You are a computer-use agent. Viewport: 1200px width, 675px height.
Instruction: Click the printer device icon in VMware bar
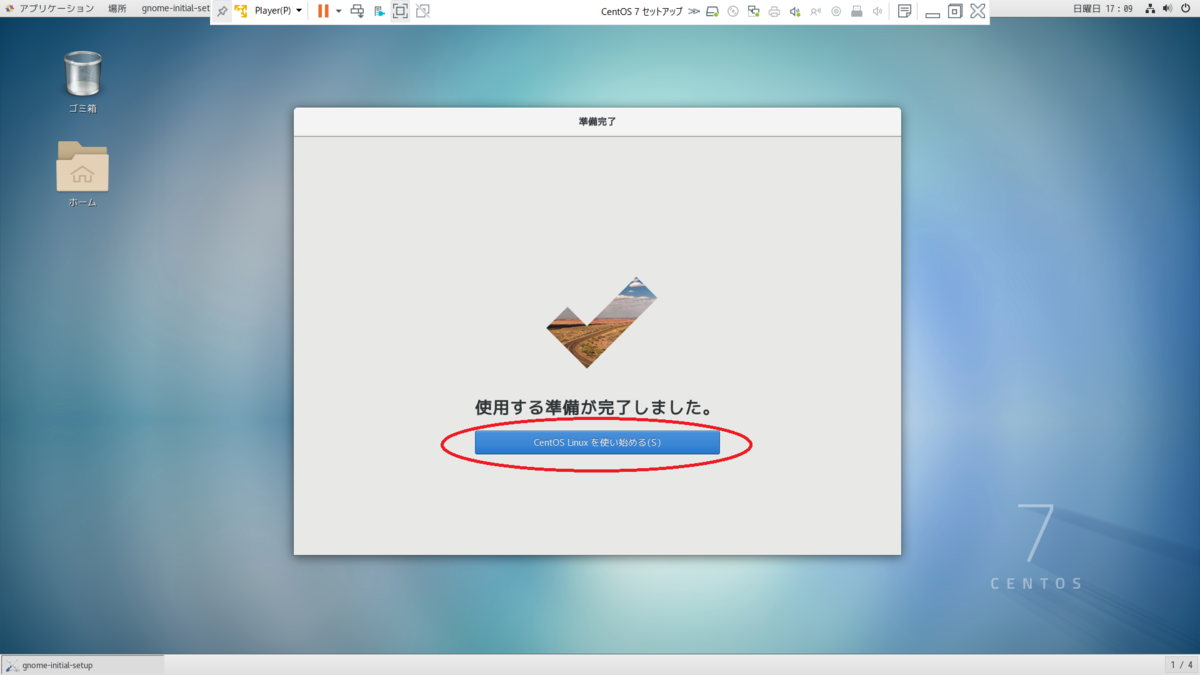774,11
